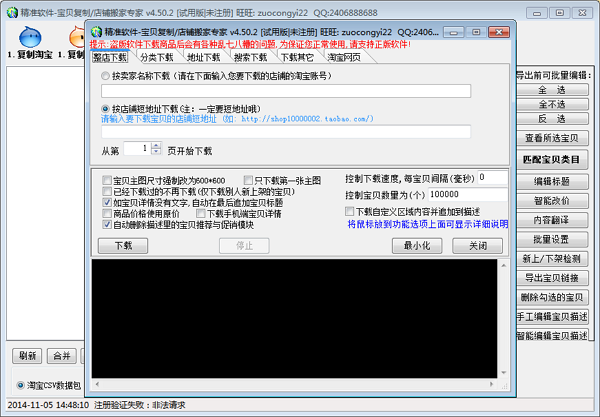Click the orange copy icon partly hidden by the dialog

[77, 37]
